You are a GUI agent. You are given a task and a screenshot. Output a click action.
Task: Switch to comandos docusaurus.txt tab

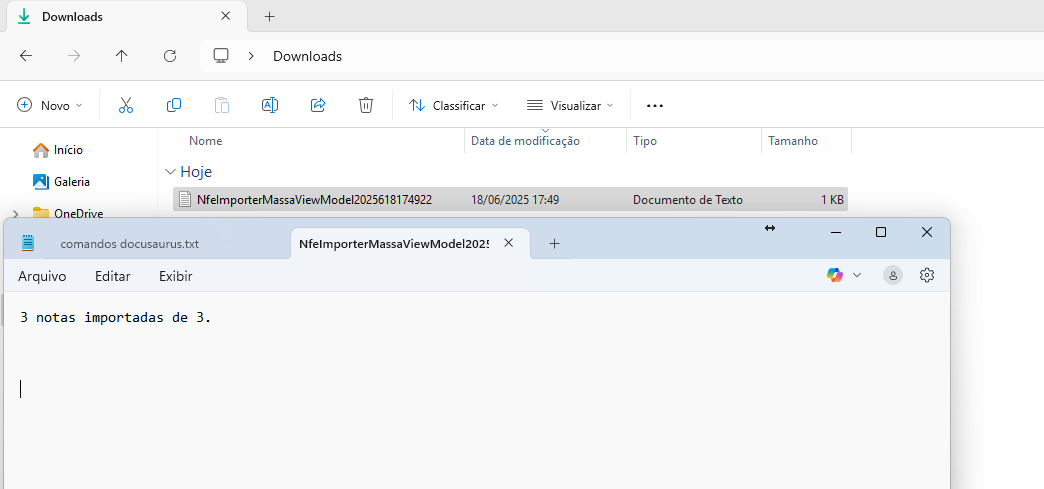point(129,243)
